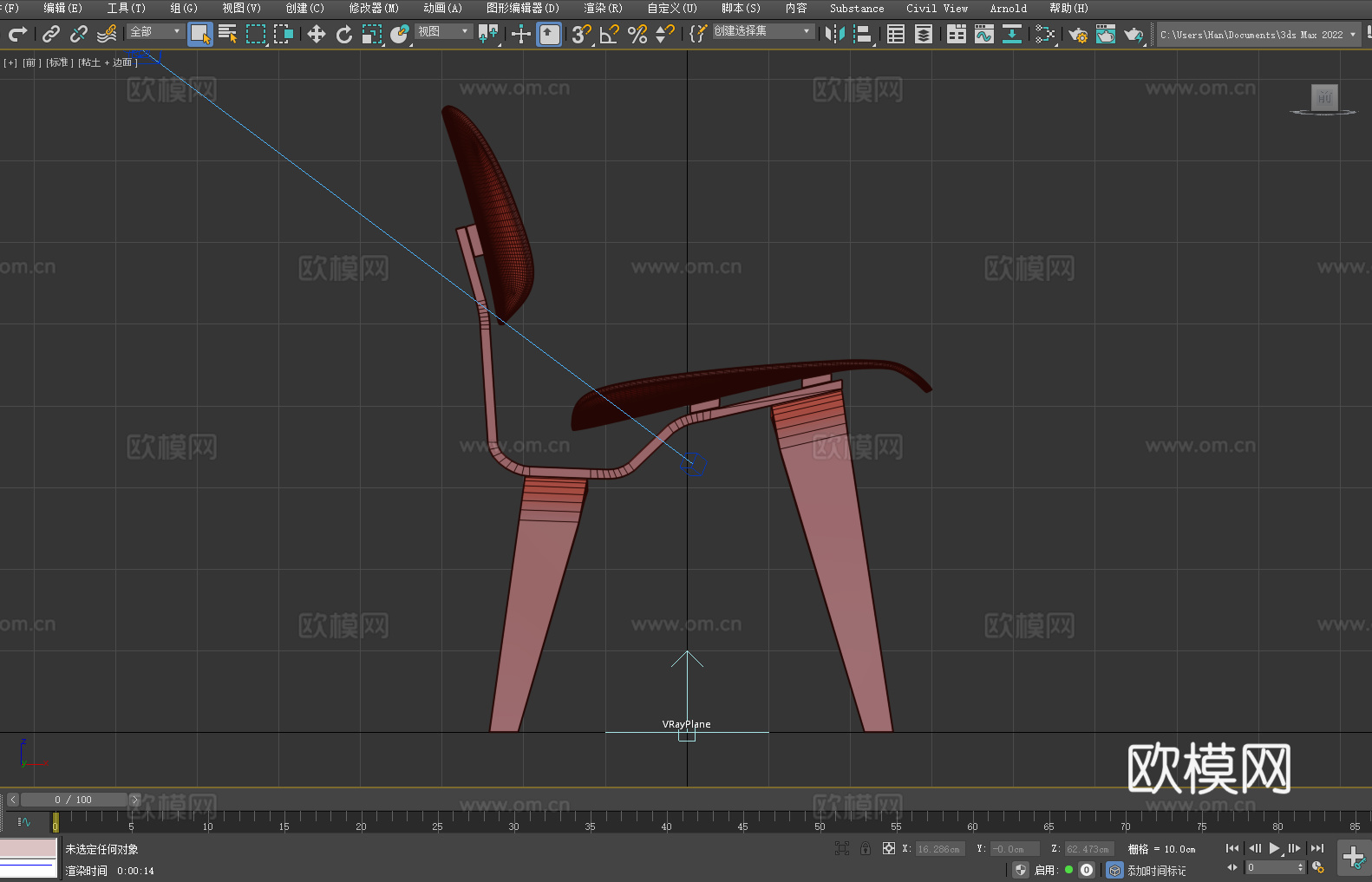Viewport: 1372px width, 882px height.
Task: Toggle keyboard shortcut override button
Action: (x=549, y=34)
